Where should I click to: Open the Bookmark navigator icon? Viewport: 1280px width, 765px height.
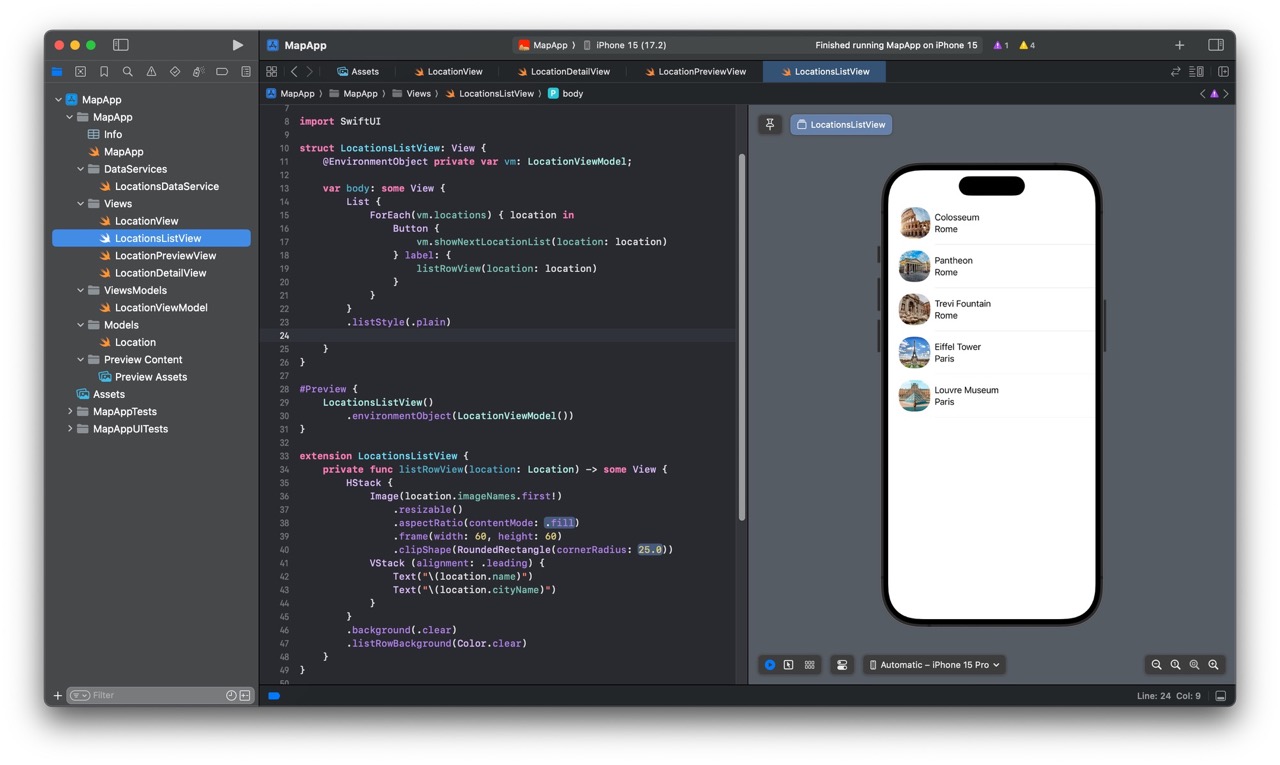click(104, 72)
